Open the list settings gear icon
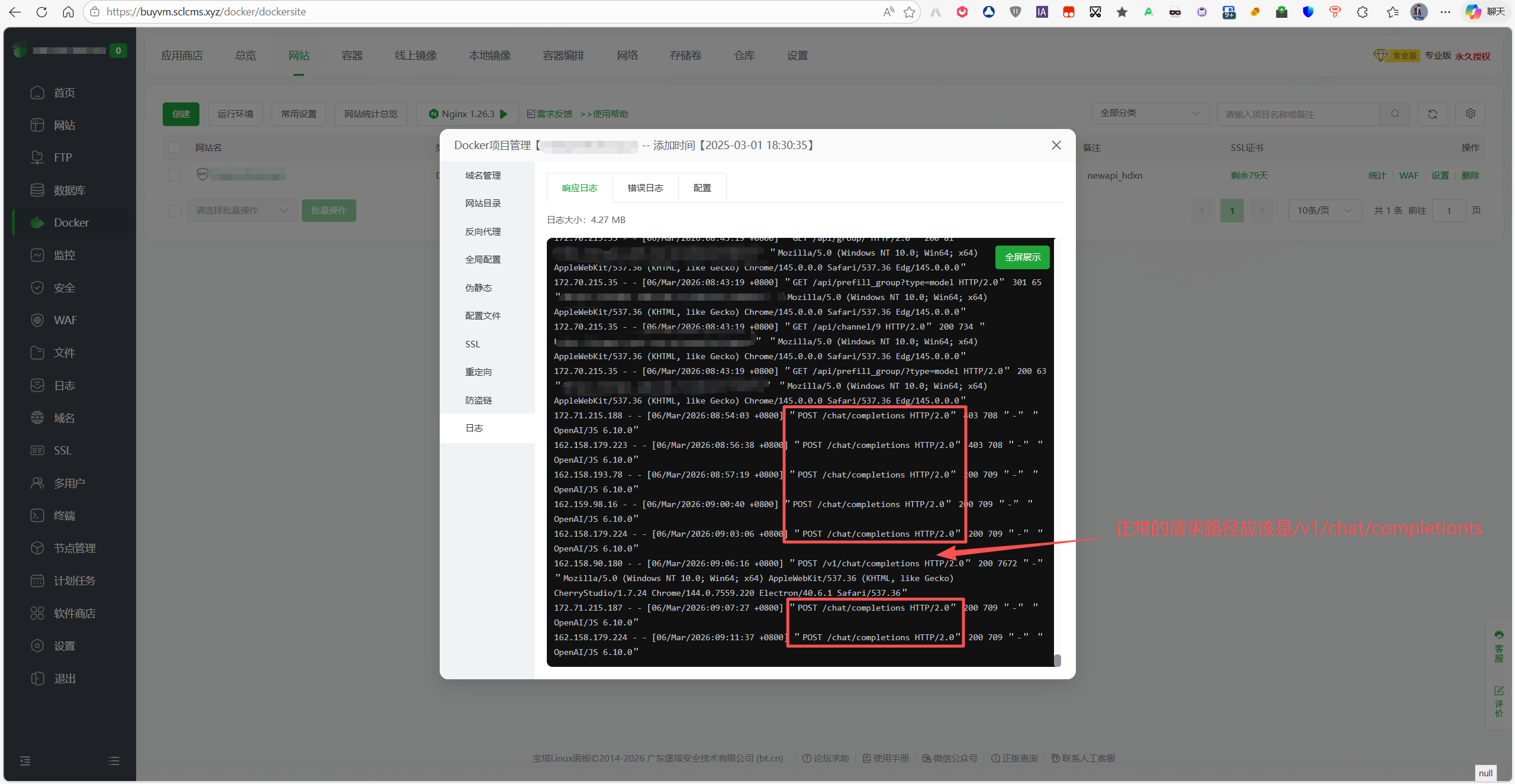This screenshot has width=1515, height=784. click(x=1470, y=114)
